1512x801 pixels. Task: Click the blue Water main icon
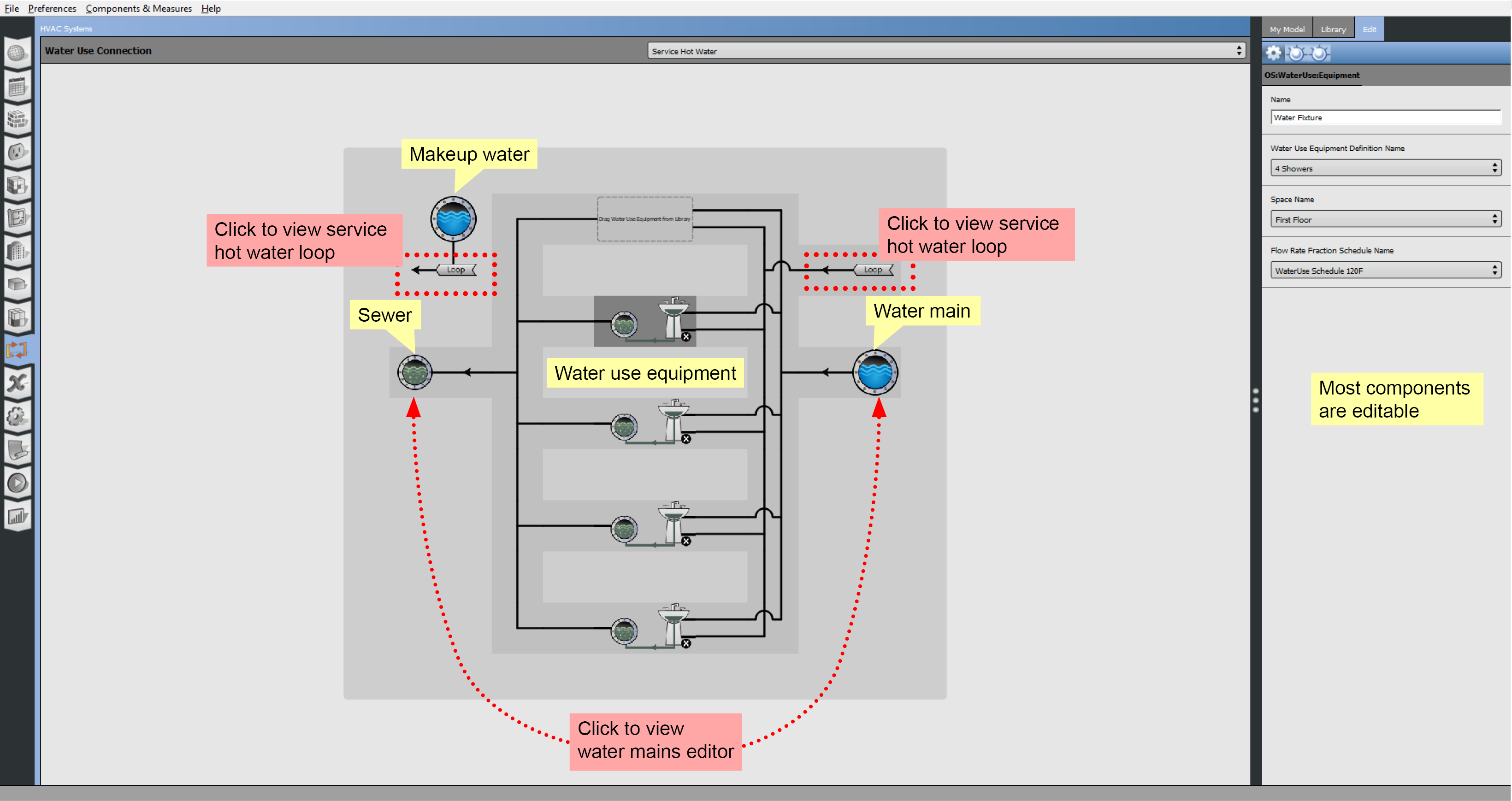pyautogui.click(x=874, y=372)
